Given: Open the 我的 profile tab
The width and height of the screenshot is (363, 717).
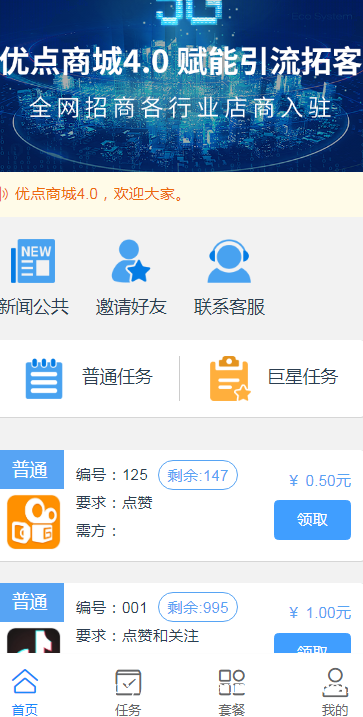Looking at the screenshot, I should pos(335,692).
